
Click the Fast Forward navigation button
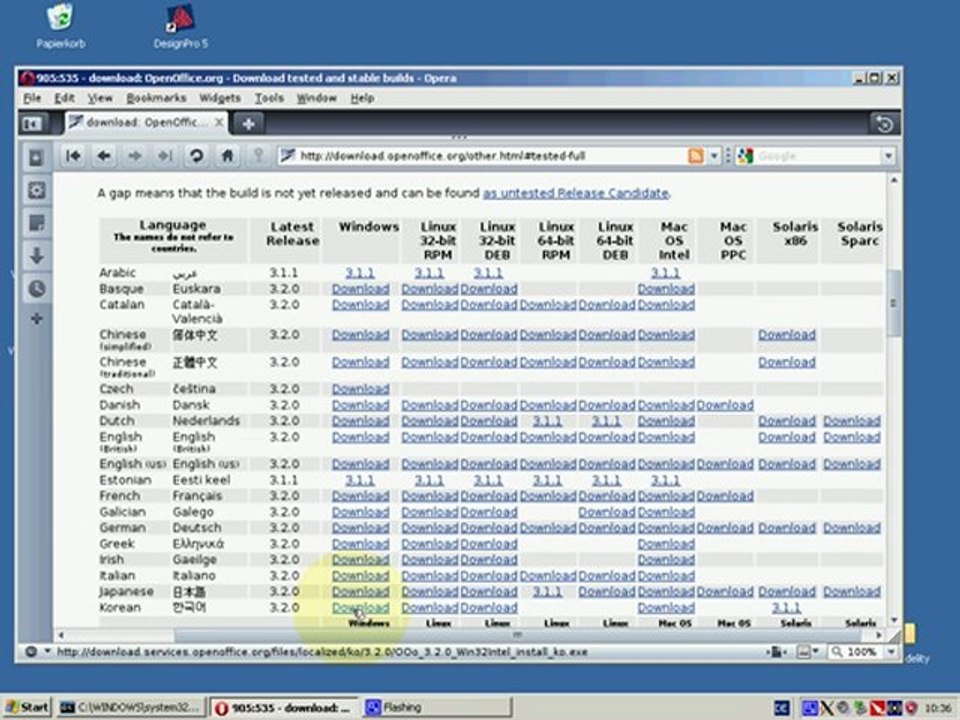pos(165,156)
